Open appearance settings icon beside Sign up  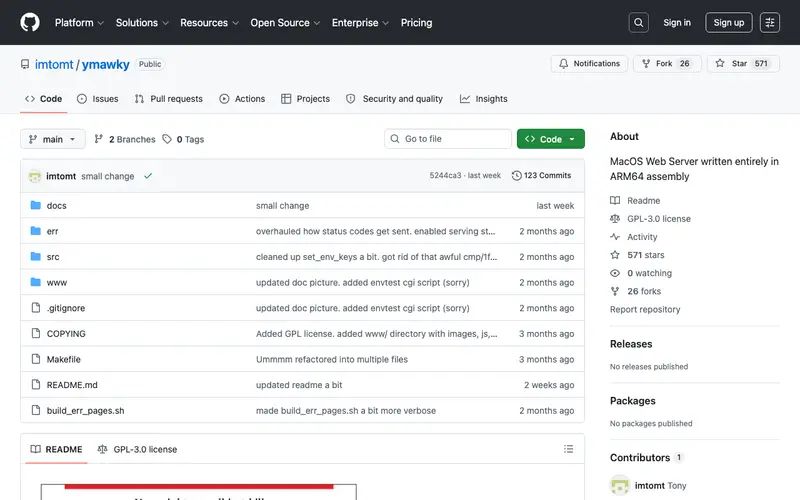769,22
